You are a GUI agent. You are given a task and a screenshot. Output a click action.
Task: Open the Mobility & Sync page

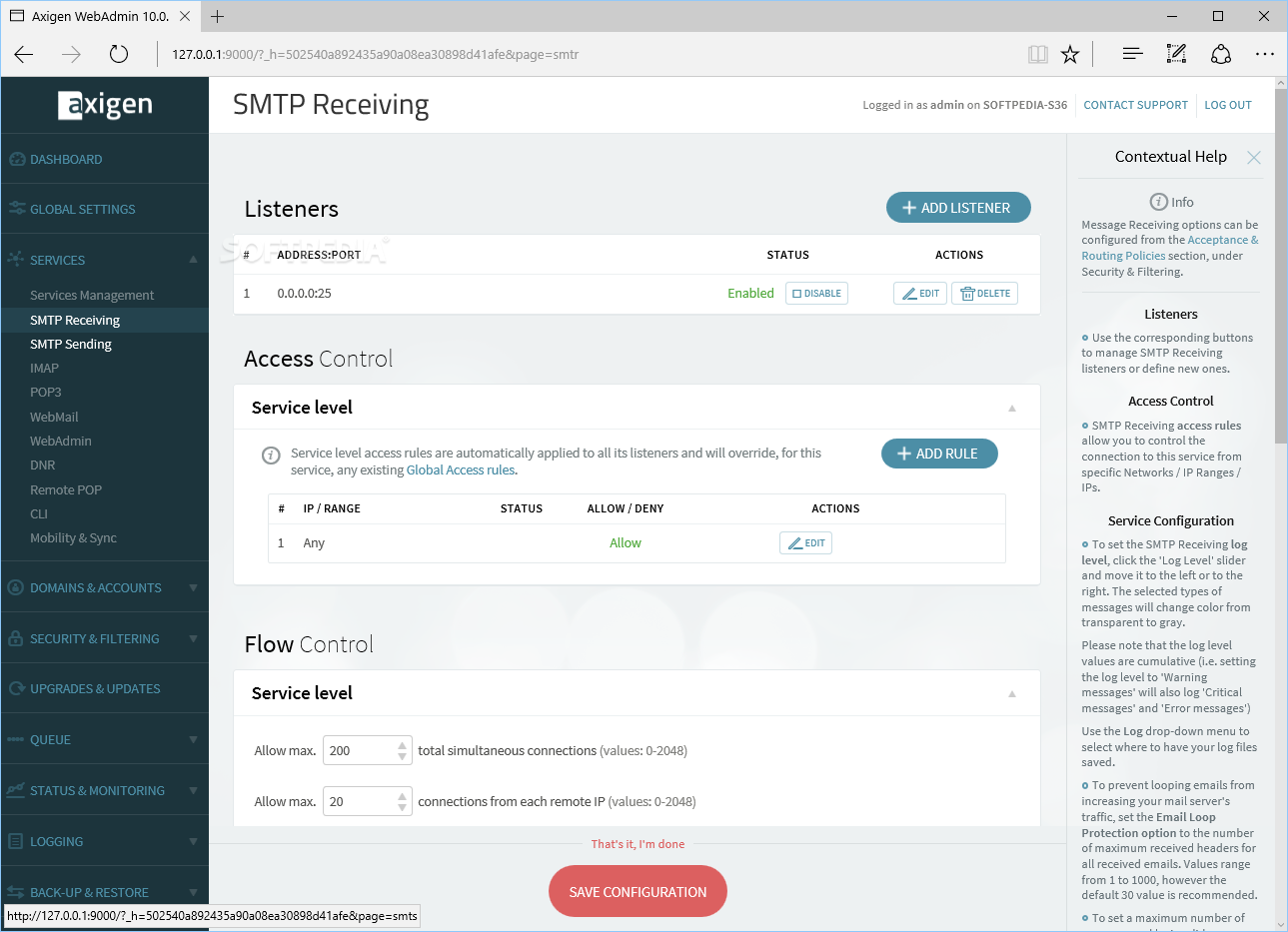[73, 537]
